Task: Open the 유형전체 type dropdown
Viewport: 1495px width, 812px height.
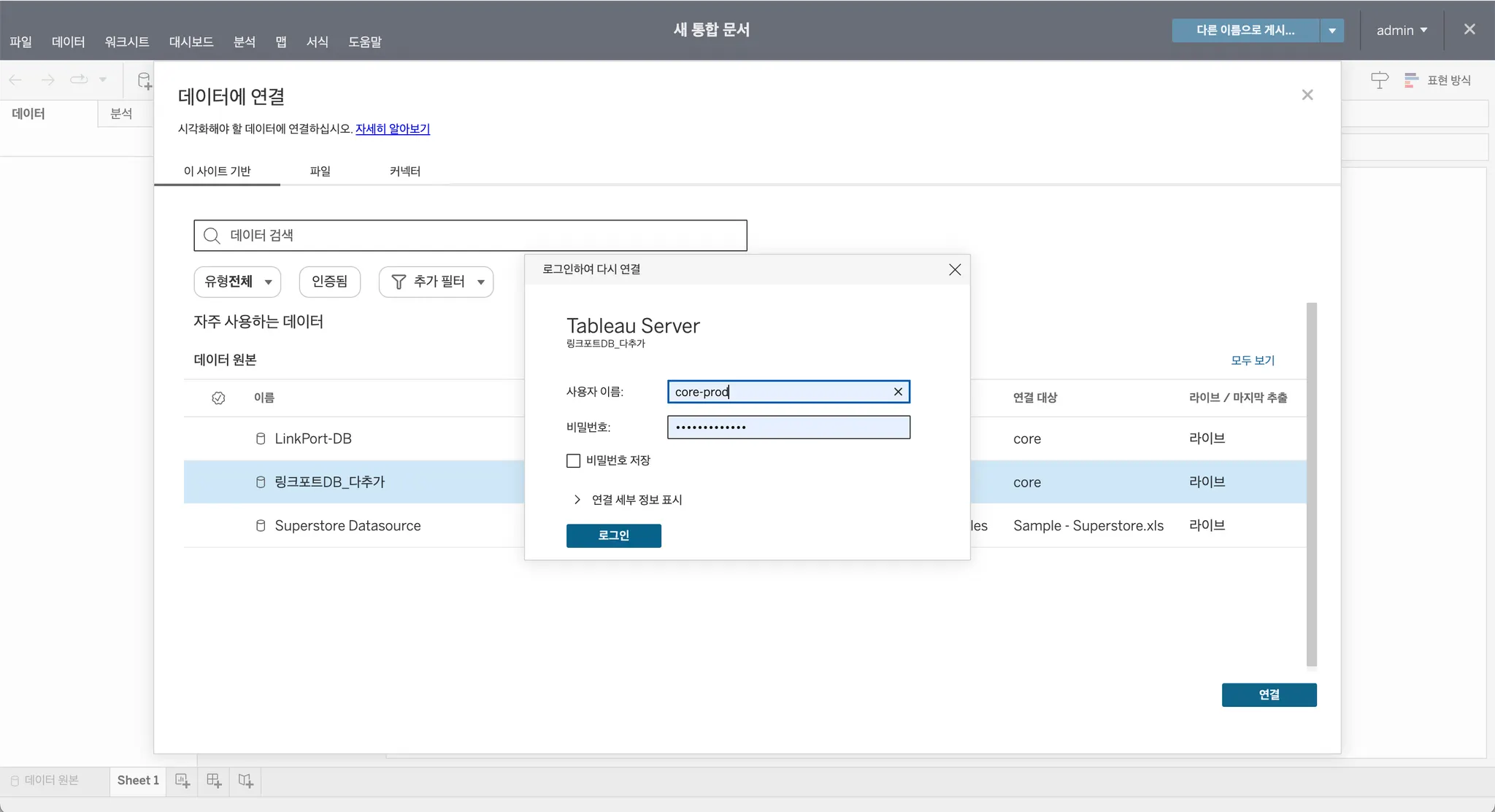Action: point(237,282)
